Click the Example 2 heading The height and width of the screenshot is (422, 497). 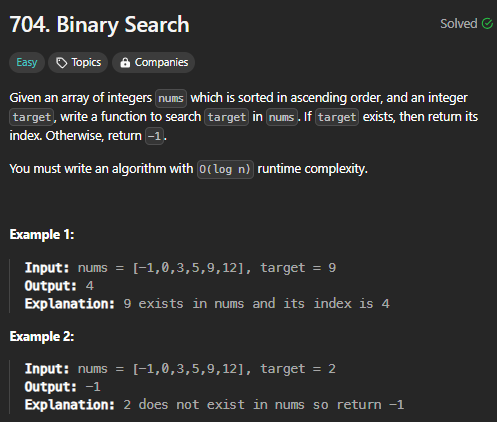pos(42,336)
